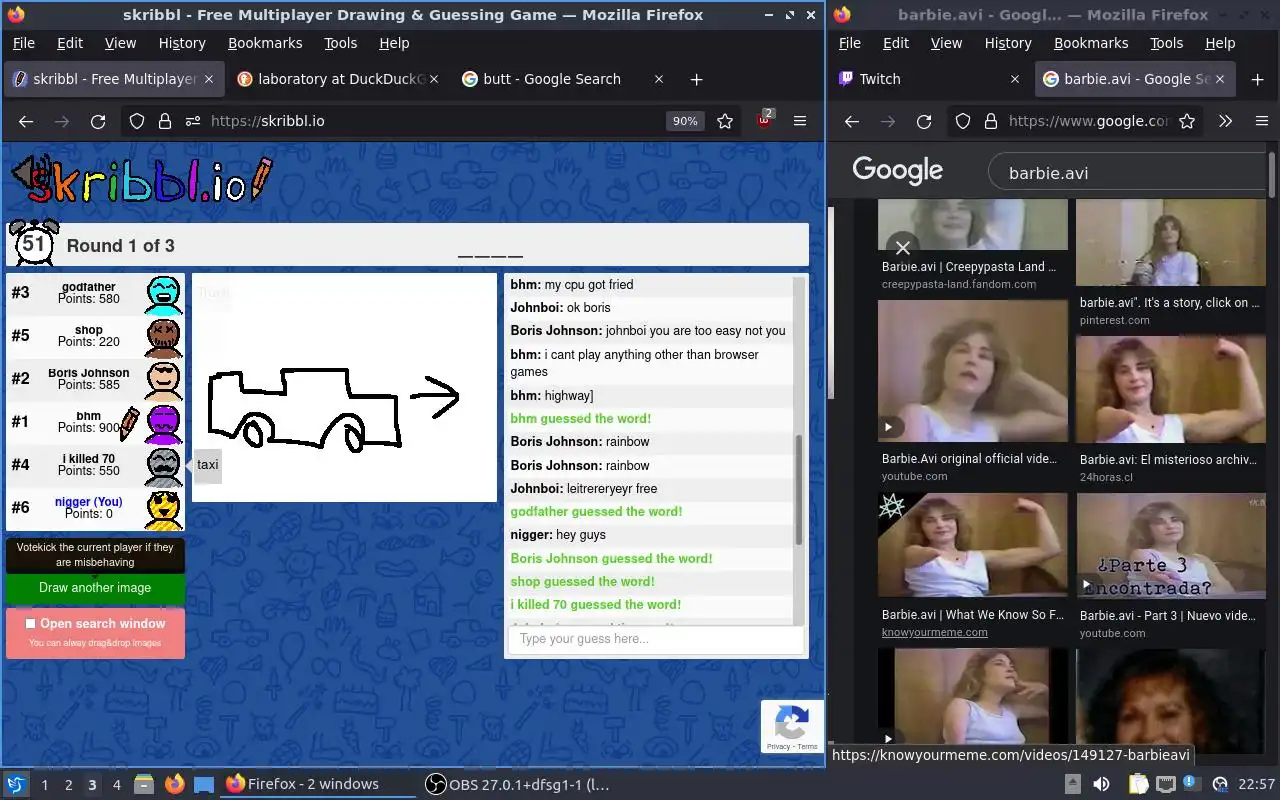Launch Firefox from the taskbar icon
The width and height of the screenshot is (1280, 800).
click(x=175, y=784)
